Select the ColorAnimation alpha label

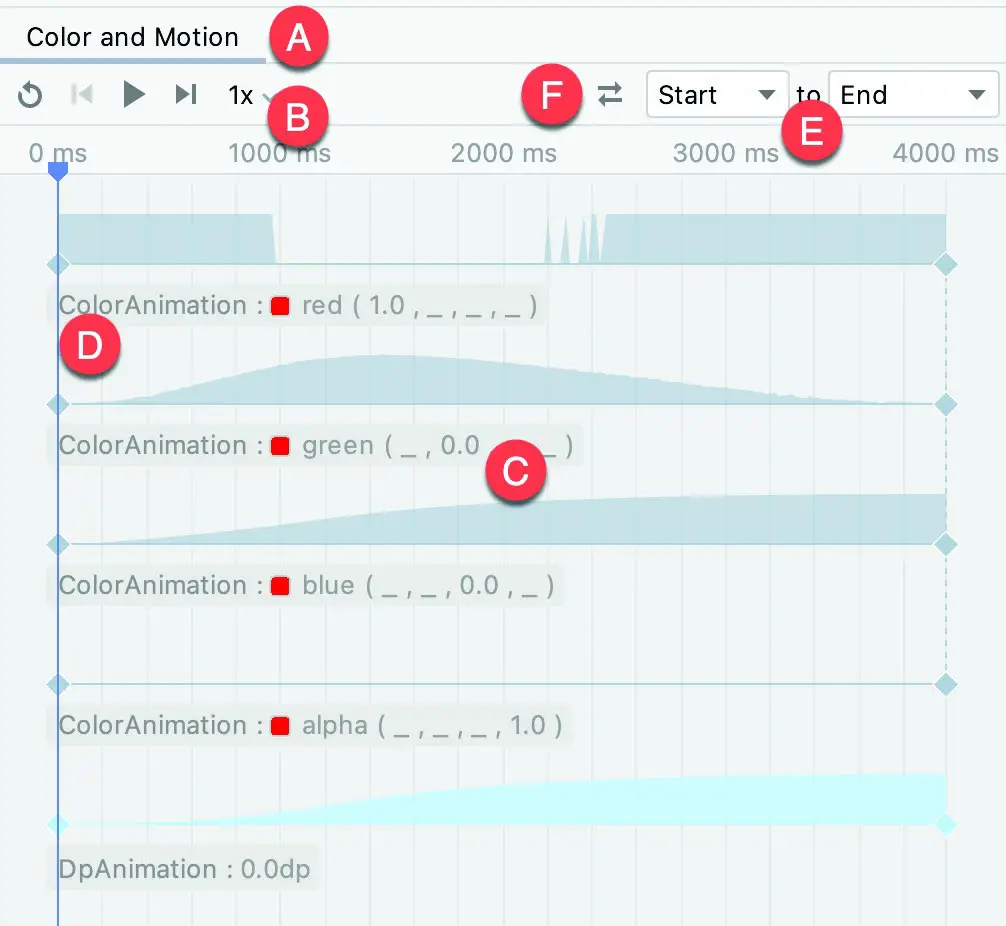click(x=310, y=726)
